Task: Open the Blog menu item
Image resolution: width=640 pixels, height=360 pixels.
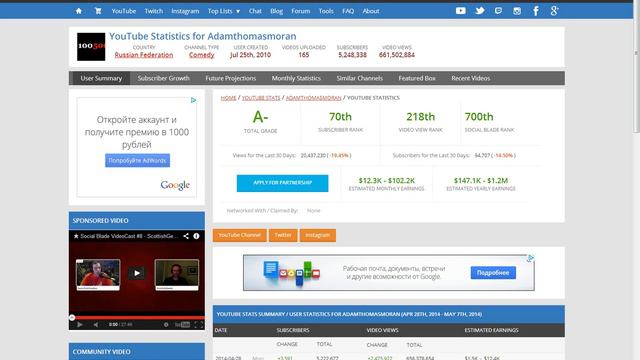Action: click(276, 11)
